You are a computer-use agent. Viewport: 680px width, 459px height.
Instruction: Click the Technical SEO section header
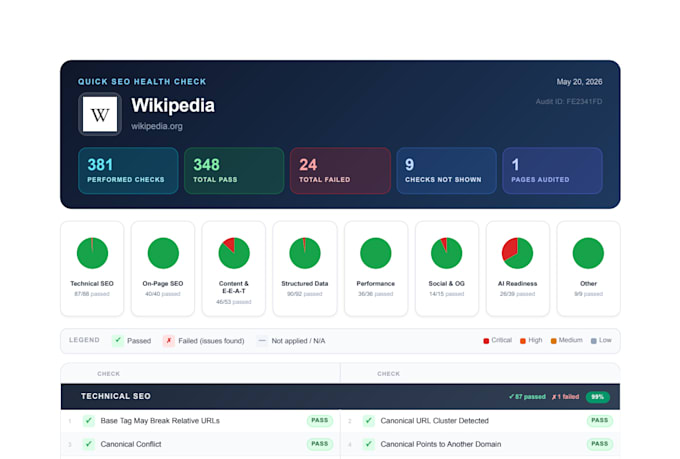point(340,396)
